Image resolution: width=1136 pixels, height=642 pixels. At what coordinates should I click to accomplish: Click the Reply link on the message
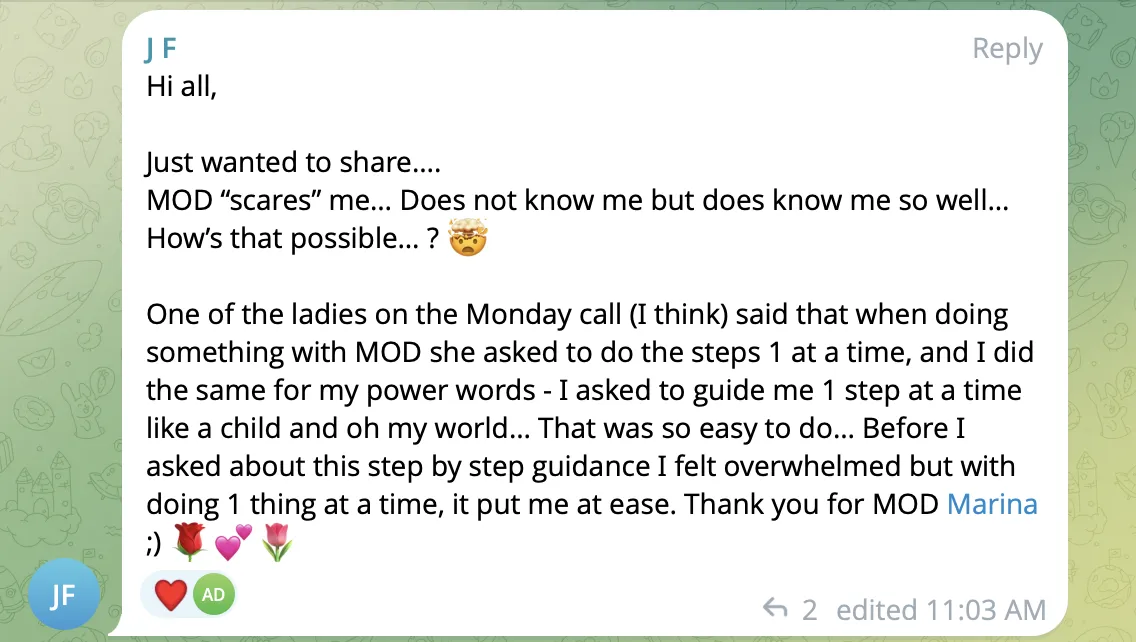[1007, 49]
